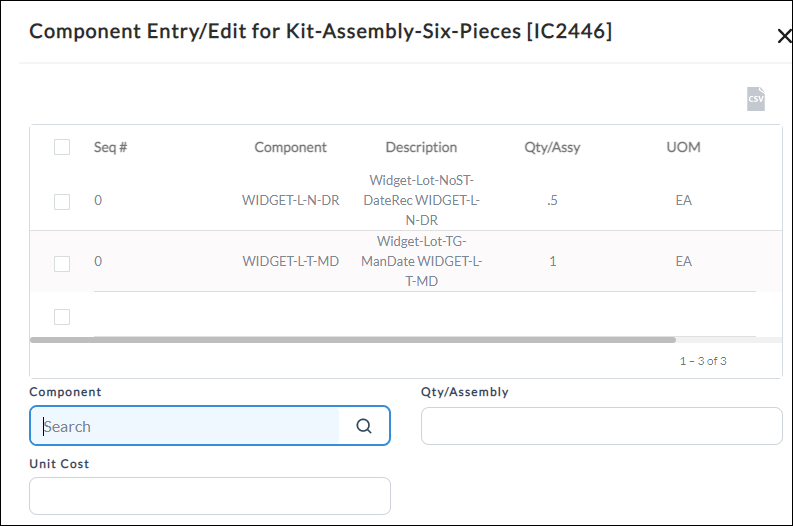Toggle the select-all checkbox in header
This screenshot has width=793, height=526.
[x=62, y=147]
